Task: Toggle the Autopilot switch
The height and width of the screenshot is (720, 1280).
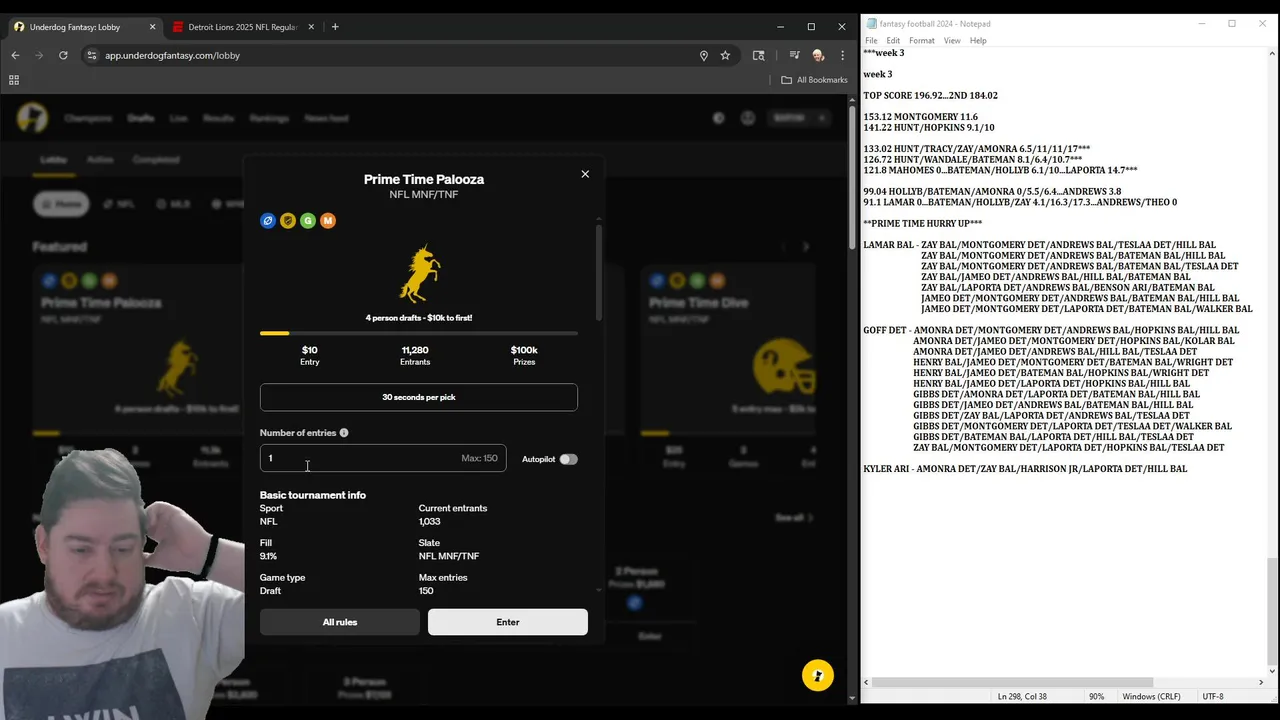Action: click(568, 459)
